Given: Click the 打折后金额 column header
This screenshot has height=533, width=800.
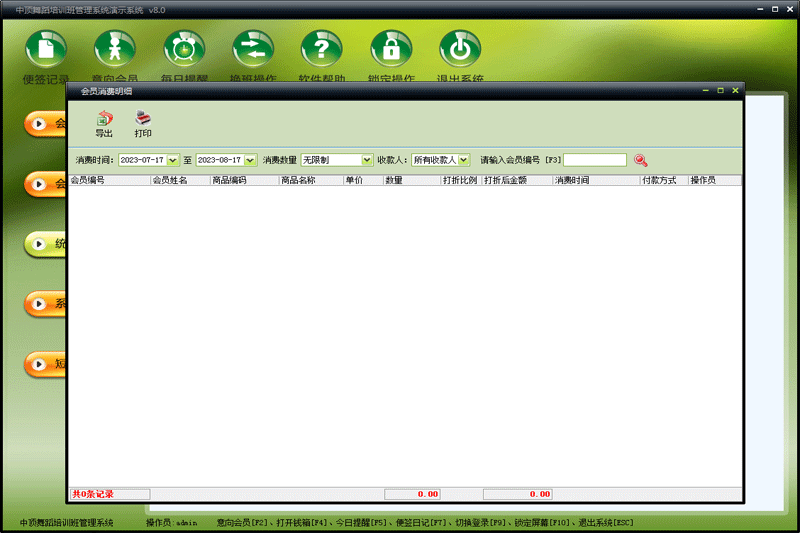Looking at the screenshot, I should (x=517, y=180).
